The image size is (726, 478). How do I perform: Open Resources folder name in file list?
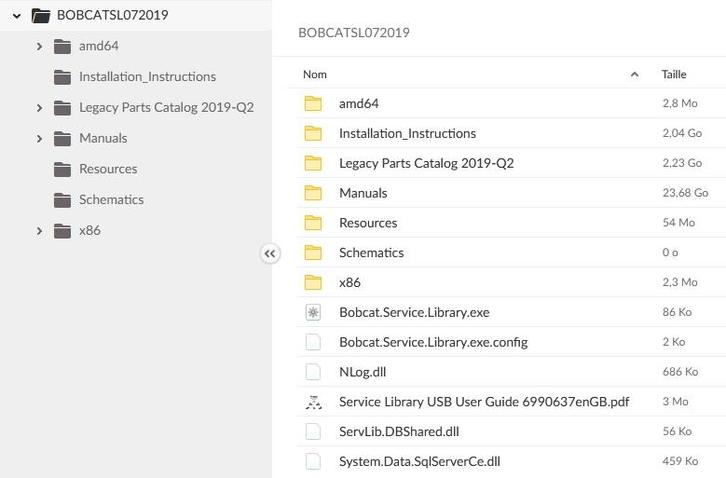tap(368, 223)
